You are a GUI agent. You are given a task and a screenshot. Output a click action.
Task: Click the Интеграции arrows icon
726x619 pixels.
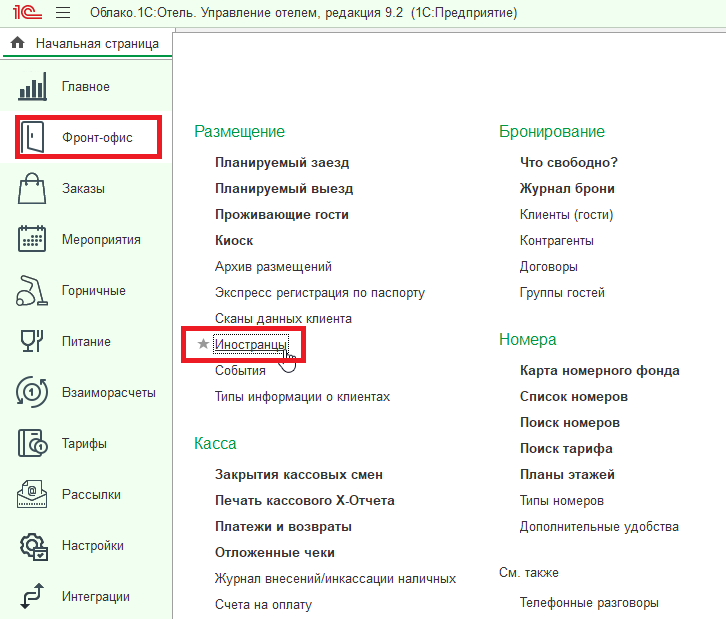point(32,596)
